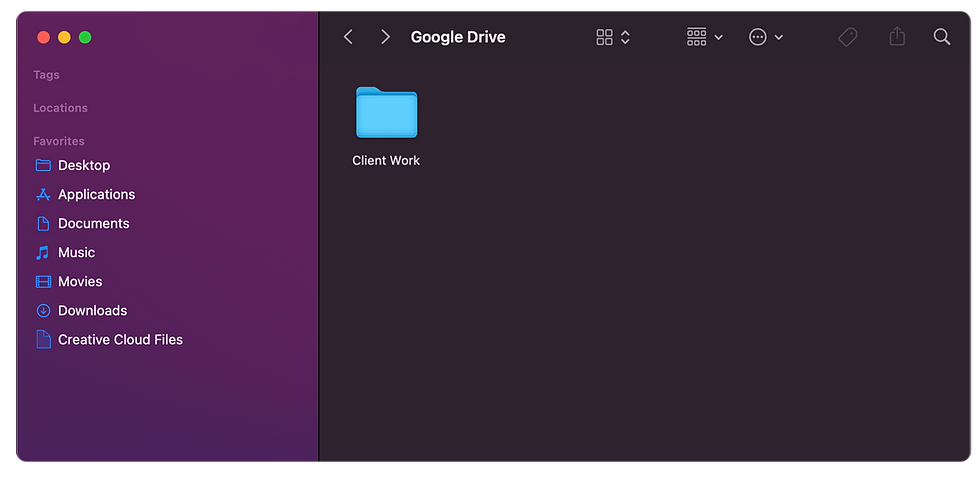Viewport: 980px width, 477px height.
Task: Expand the action menu dropdown chevron
Action: (x=779, y=38)
